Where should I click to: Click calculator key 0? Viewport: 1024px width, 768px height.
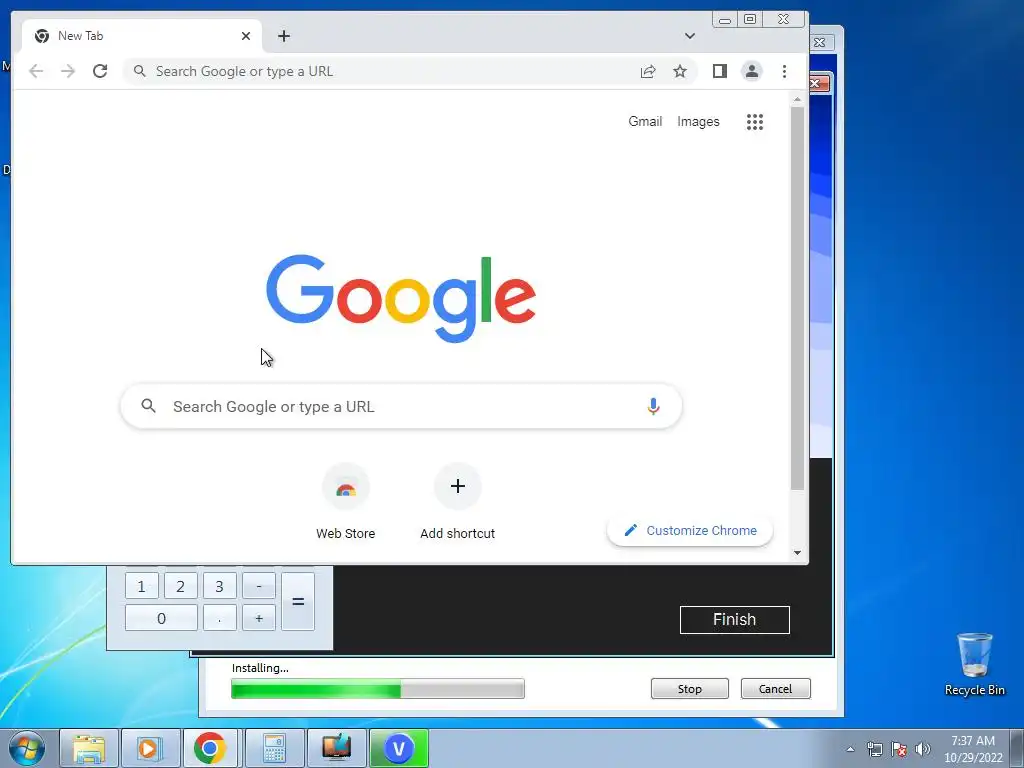161,618
